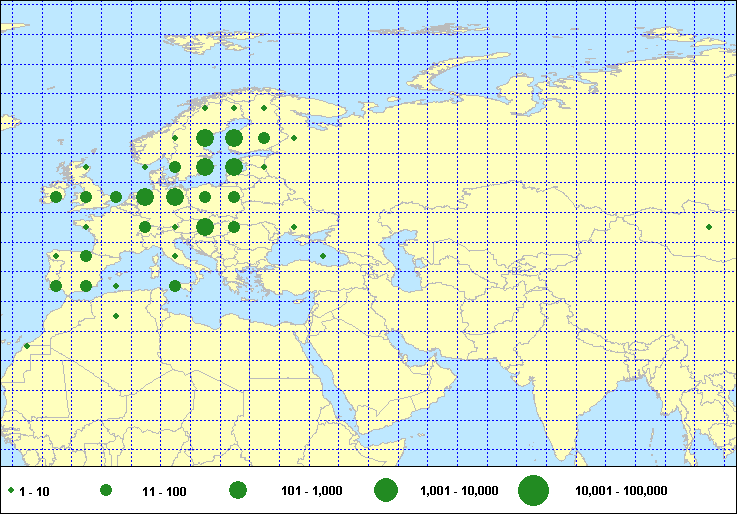Select the small marker in the Black Sea
The height and width of the screenshot is (514, 737).
point(322,256)
